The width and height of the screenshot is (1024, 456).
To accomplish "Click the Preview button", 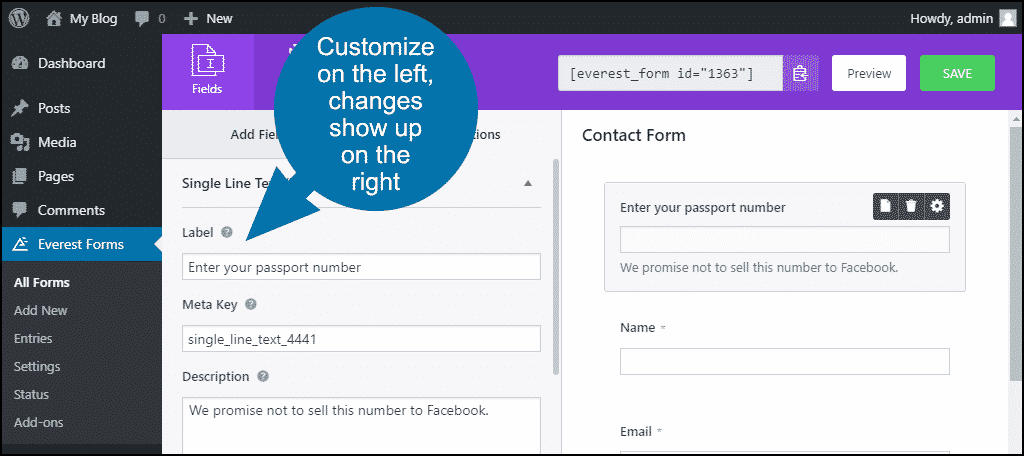I will point(869,73).
